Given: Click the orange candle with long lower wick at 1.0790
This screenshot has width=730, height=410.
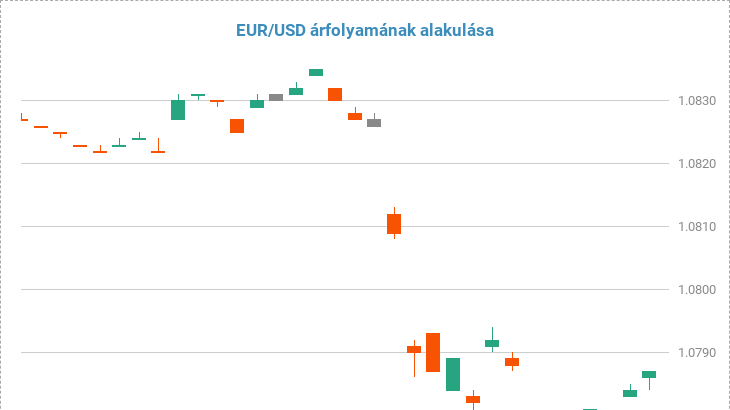Looking at the screenshot, I should [x=414, y=349].
